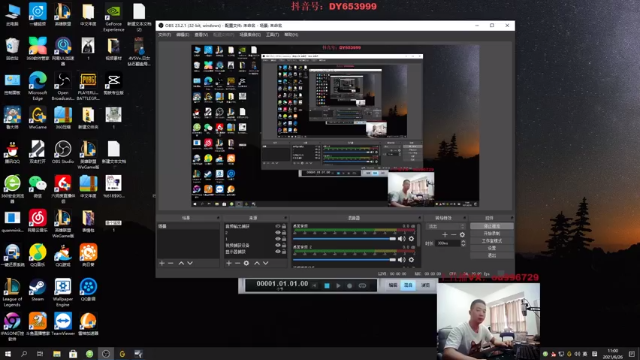Viewport: 640px width, 360px height.
Task: Adjust the second mixer channel volume slider
Action: coord(344,260)
